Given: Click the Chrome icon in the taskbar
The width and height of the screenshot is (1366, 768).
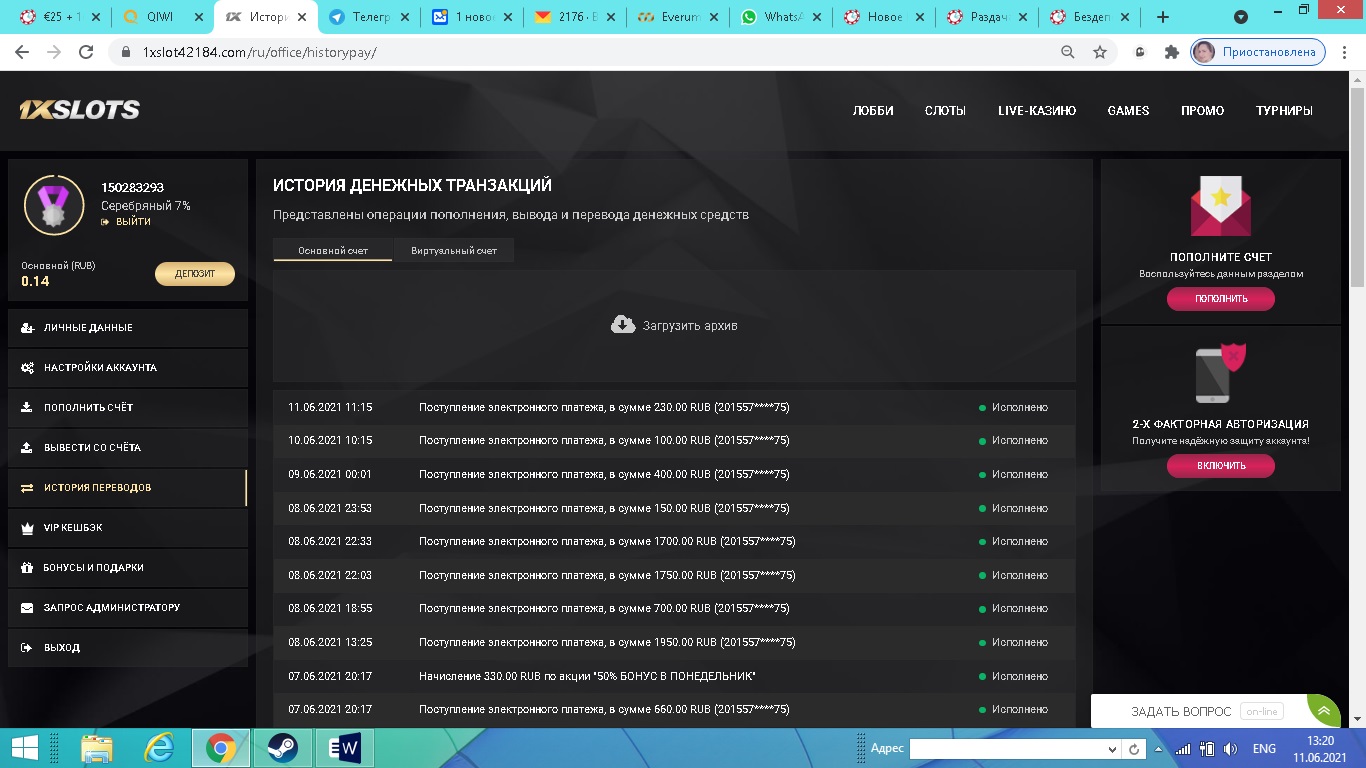Looking at the screenshot, I should pyautogui.click(x=221, y=748).
